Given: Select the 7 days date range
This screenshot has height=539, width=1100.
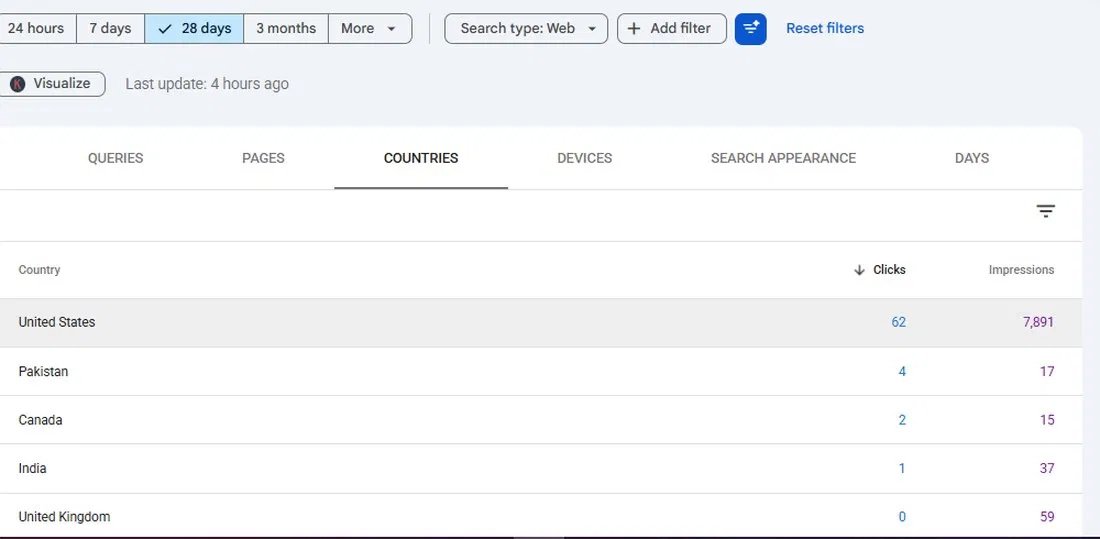Looking at the screenshot, I should (110, 28).
